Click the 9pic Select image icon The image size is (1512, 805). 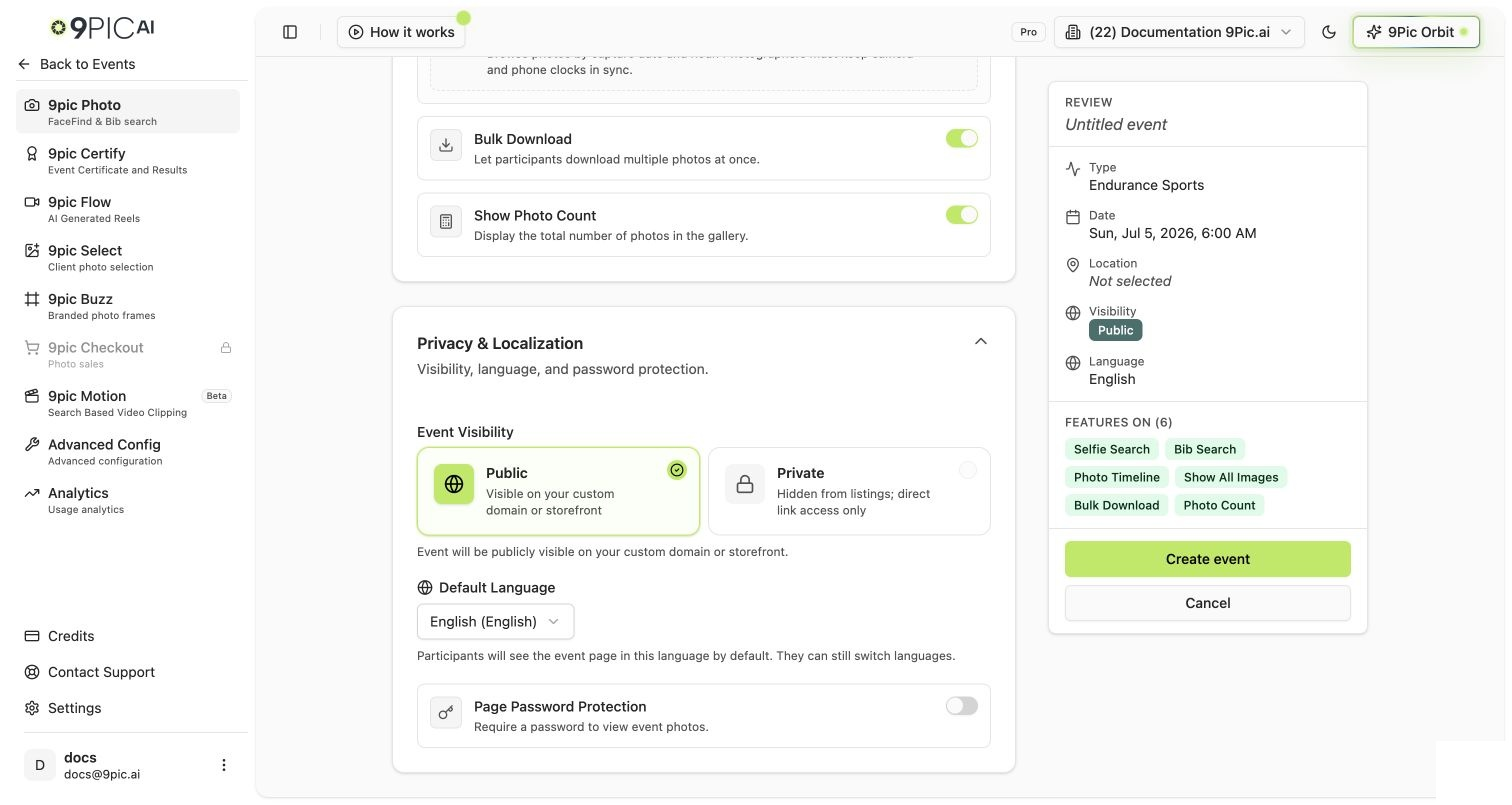pos(32,250)
